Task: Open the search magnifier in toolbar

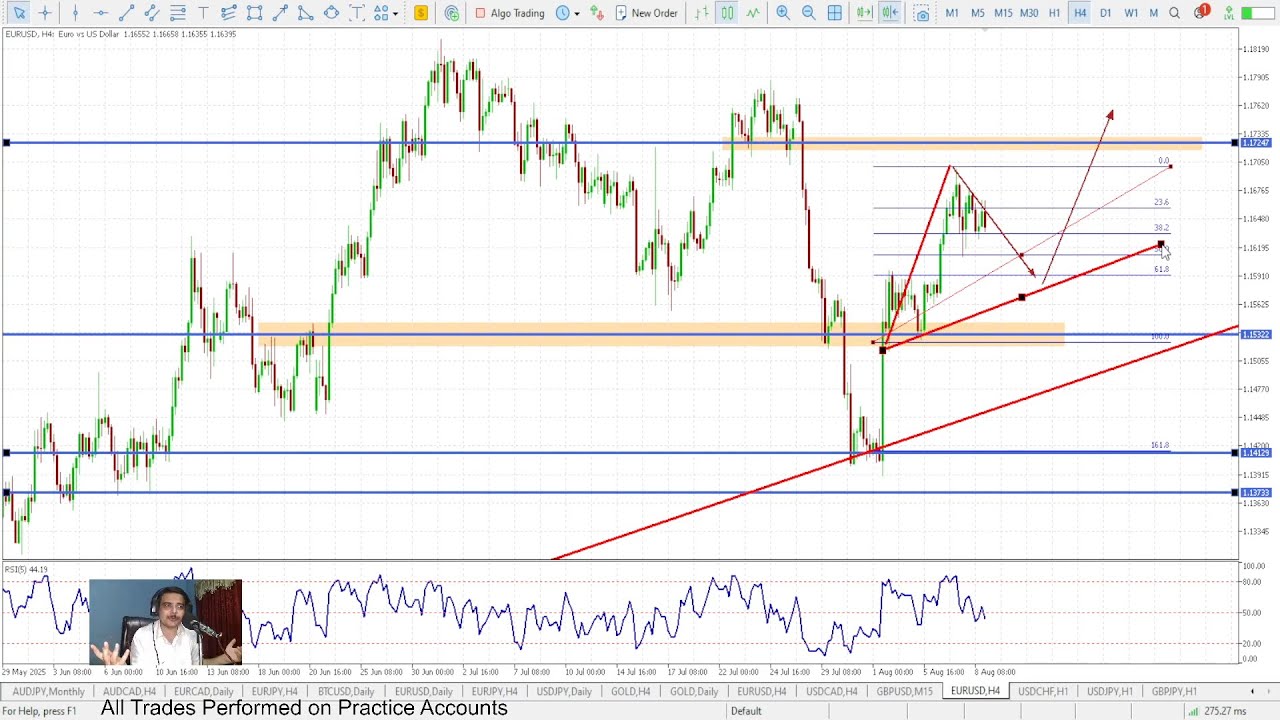Action: click(x=1175, y=13)
